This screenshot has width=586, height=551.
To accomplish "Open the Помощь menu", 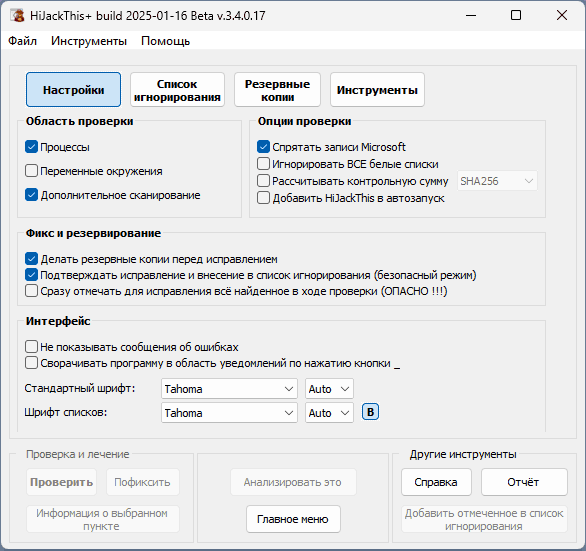I will coord(166,41).
